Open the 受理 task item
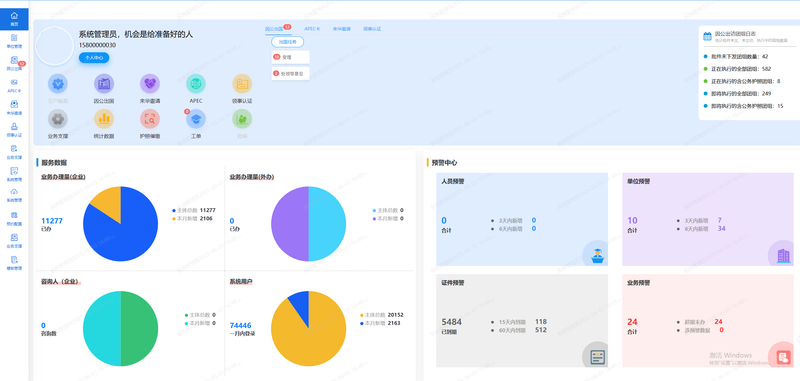 290,57
